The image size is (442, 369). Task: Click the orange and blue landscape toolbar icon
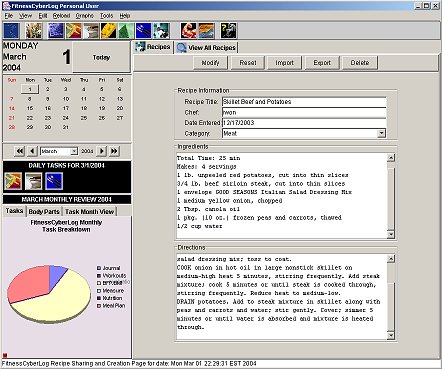[x=206, y=31]
